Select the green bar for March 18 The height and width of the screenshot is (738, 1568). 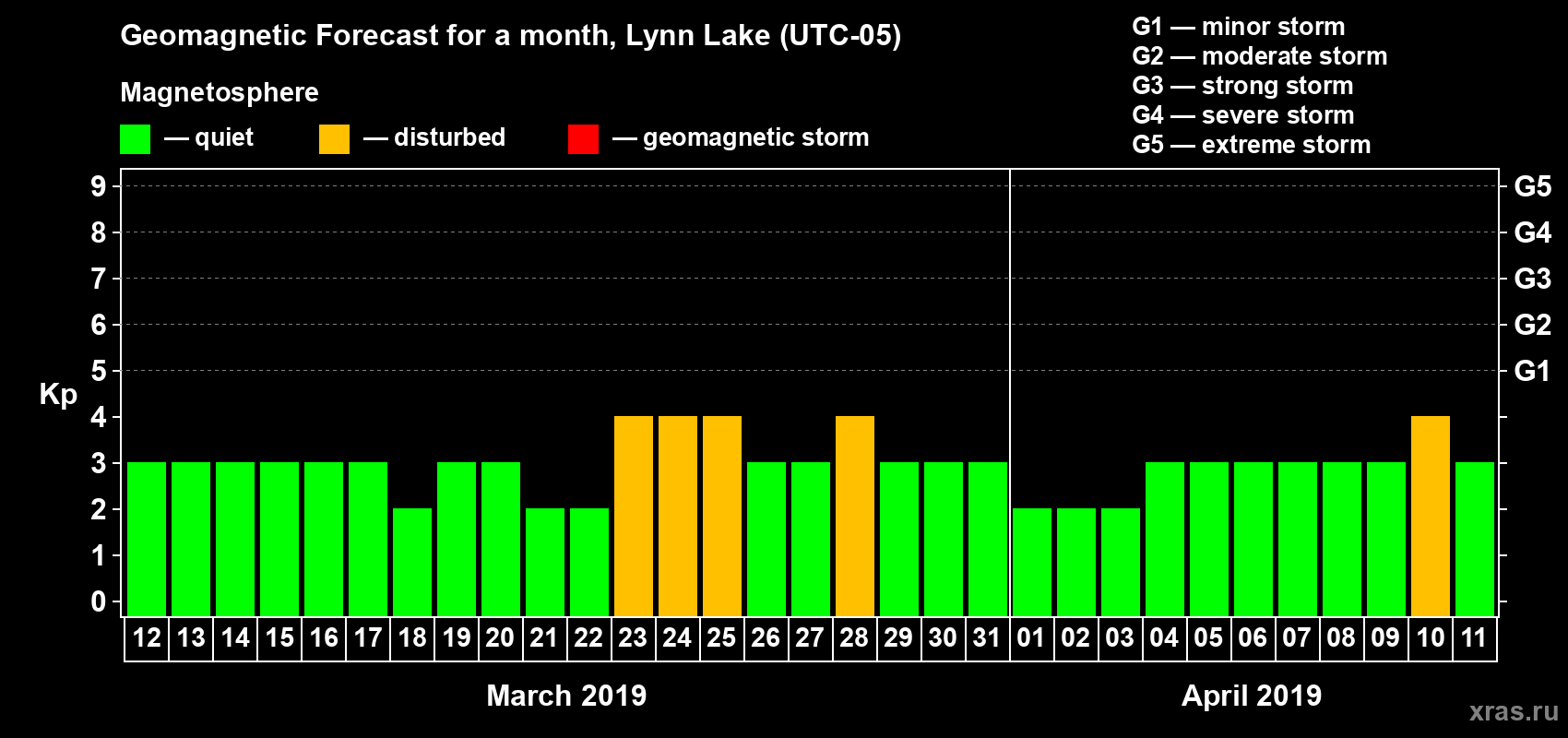click(x=412, y=562)
